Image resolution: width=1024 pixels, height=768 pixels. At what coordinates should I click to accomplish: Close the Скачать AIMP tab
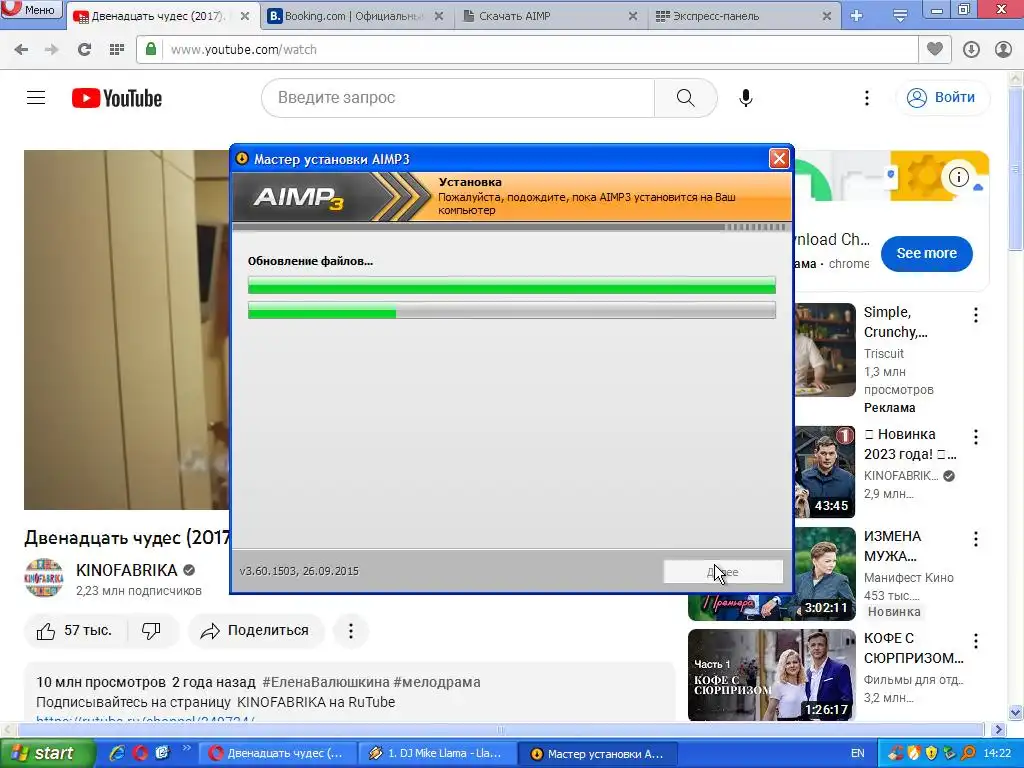point(633,16)
